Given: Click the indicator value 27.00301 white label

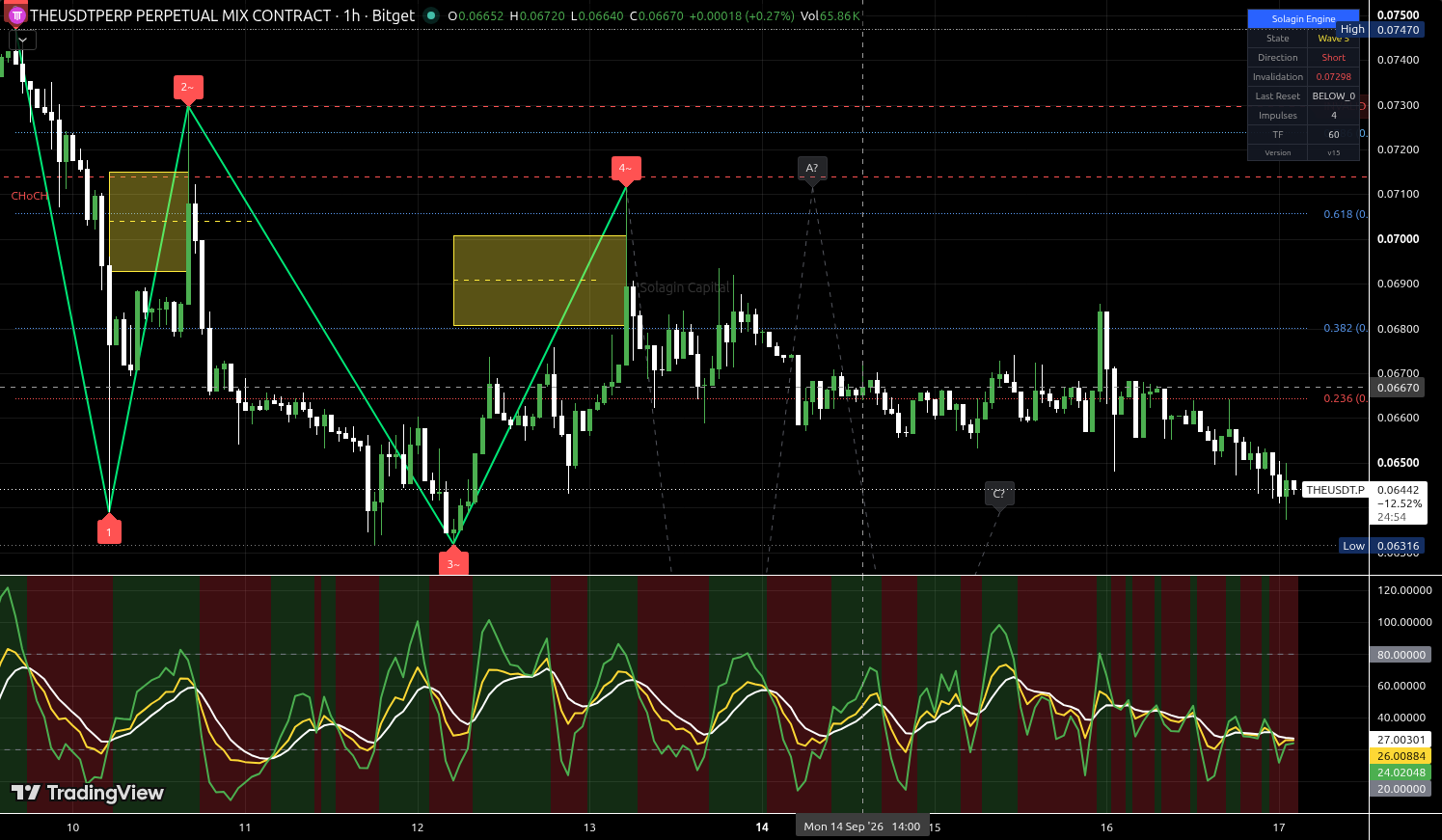Looking at the screenshot, I should tap(1401, 740).
